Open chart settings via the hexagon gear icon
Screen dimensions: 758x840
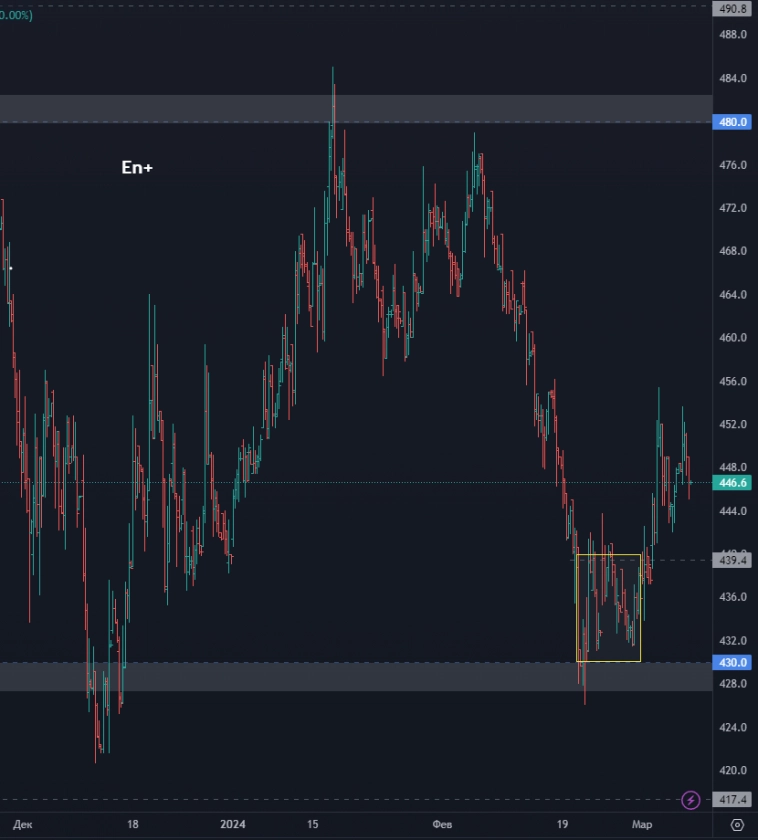tap(737, 825)
